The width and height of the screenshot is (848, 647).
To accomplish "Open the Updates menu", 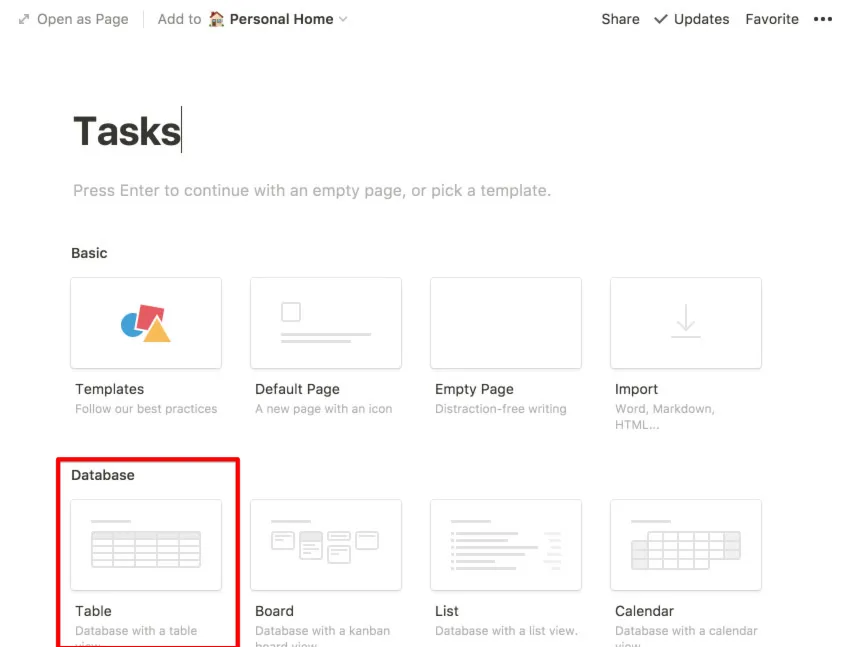I will pos(691,19).
